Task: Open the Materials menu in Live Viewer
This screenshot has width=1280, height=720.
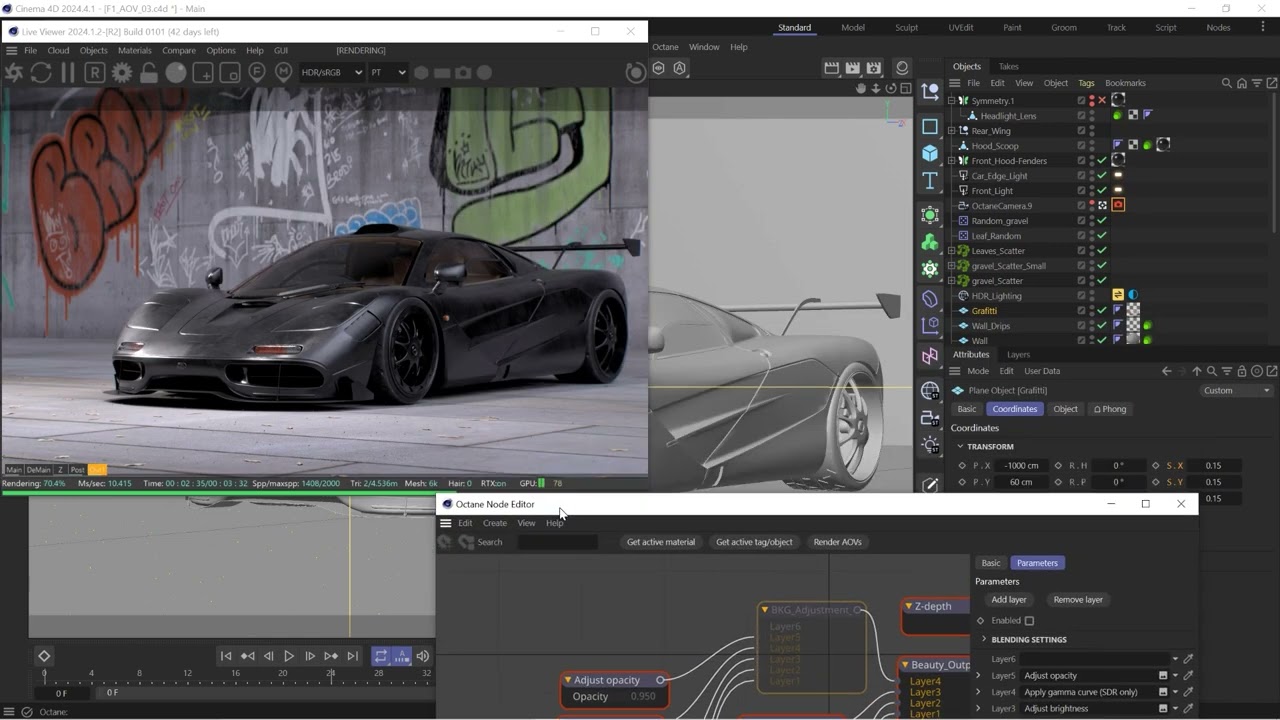Action: [135, 50]
